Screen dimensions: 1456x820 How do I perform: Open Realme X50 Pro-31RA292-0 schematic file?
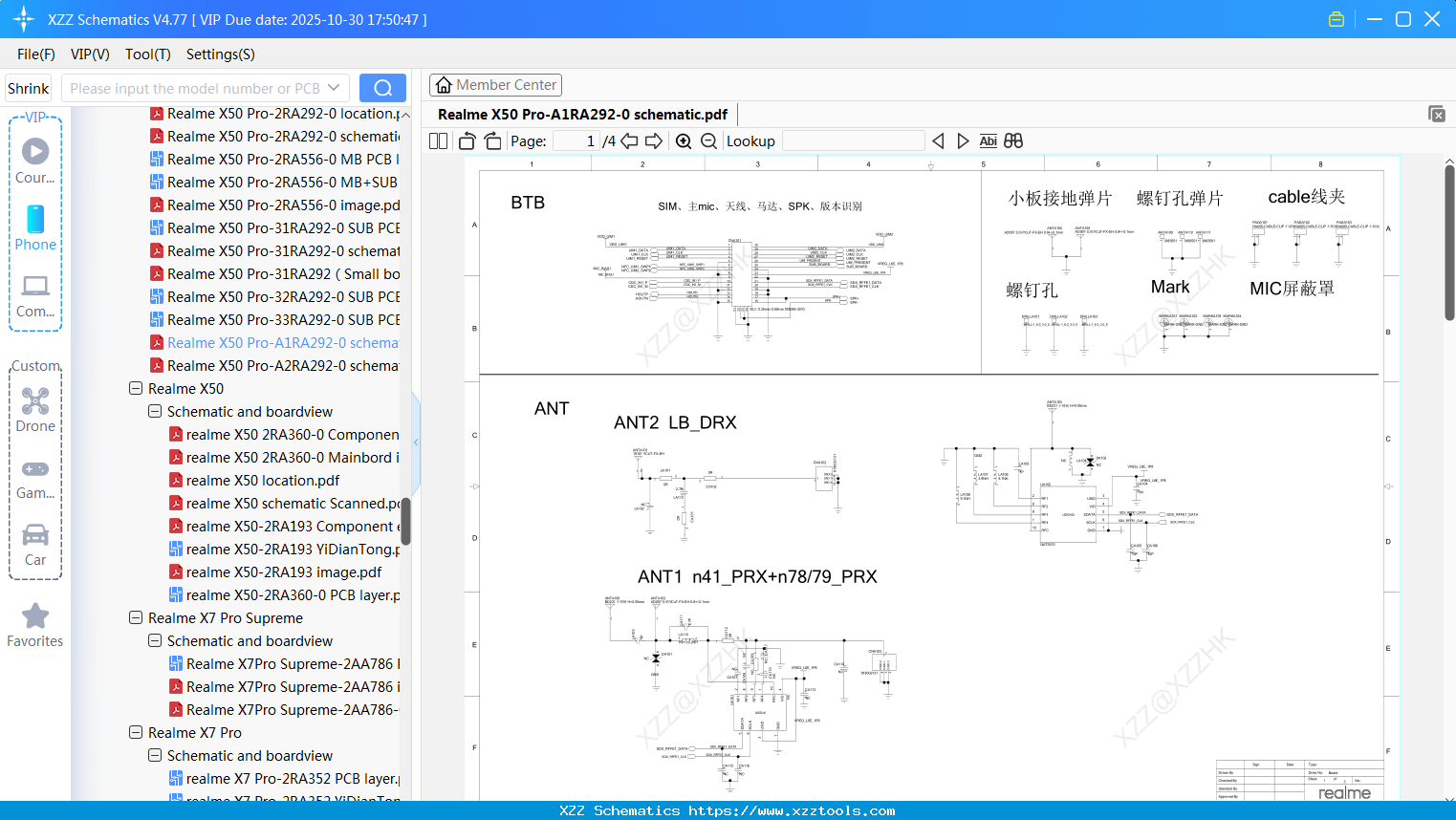pyautogui.click(x=275, y=251)
